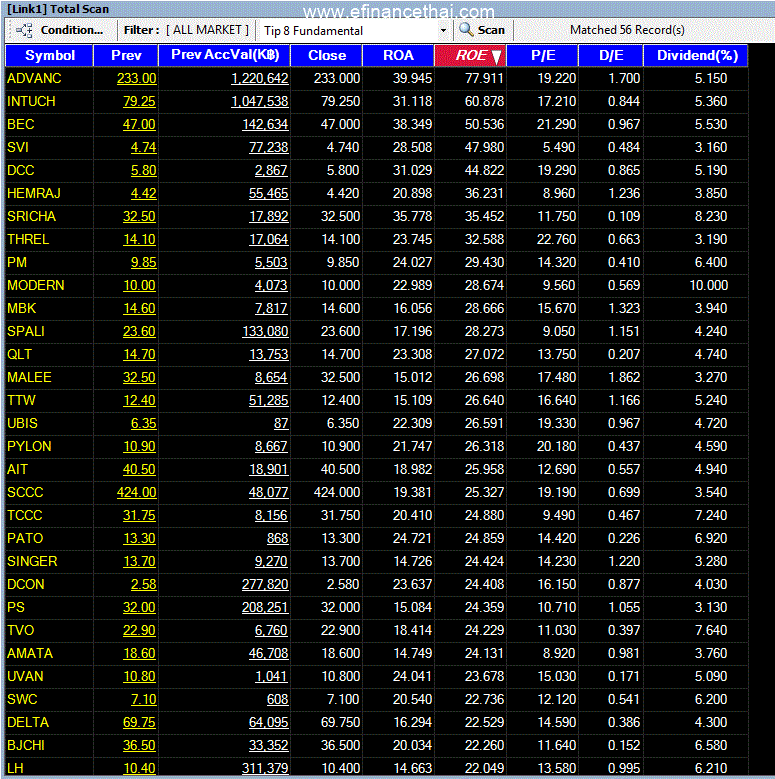Sort by the Prev column header
Screen dimensions: 775x779
[126, 55]
